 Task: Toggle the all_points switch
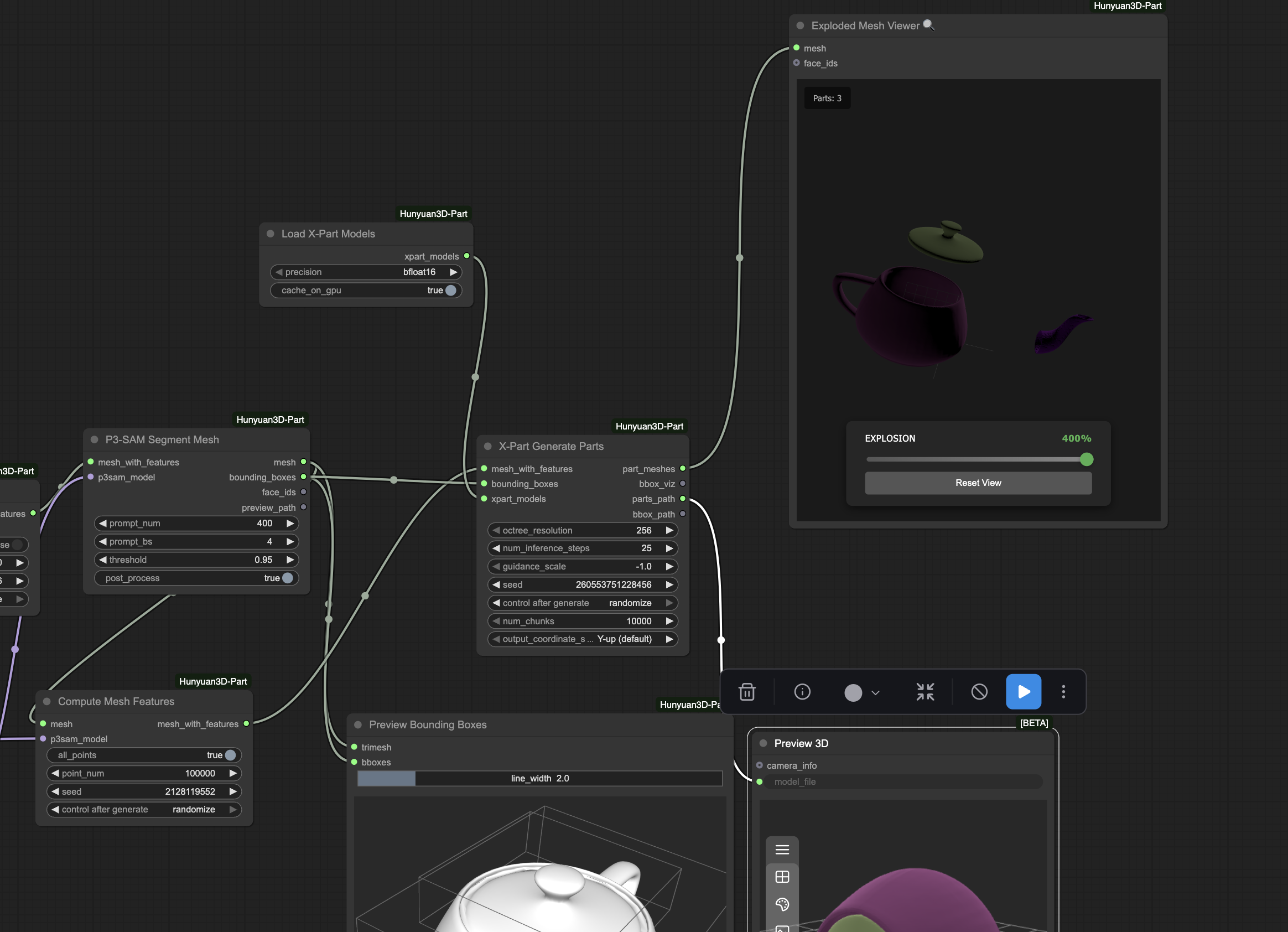(230, 755)
